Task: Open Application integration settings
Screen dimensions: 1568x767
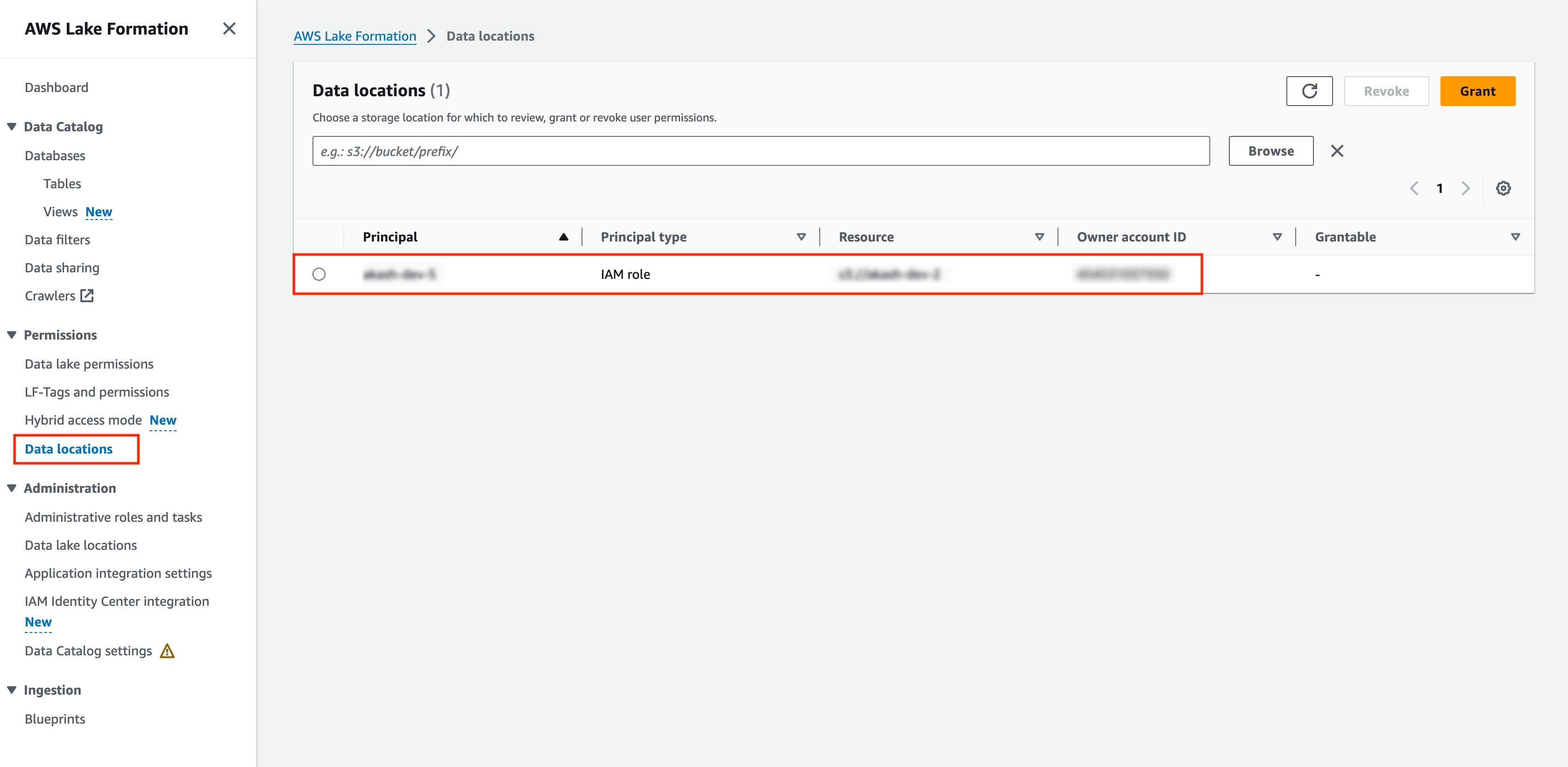Action: point(118,574)
